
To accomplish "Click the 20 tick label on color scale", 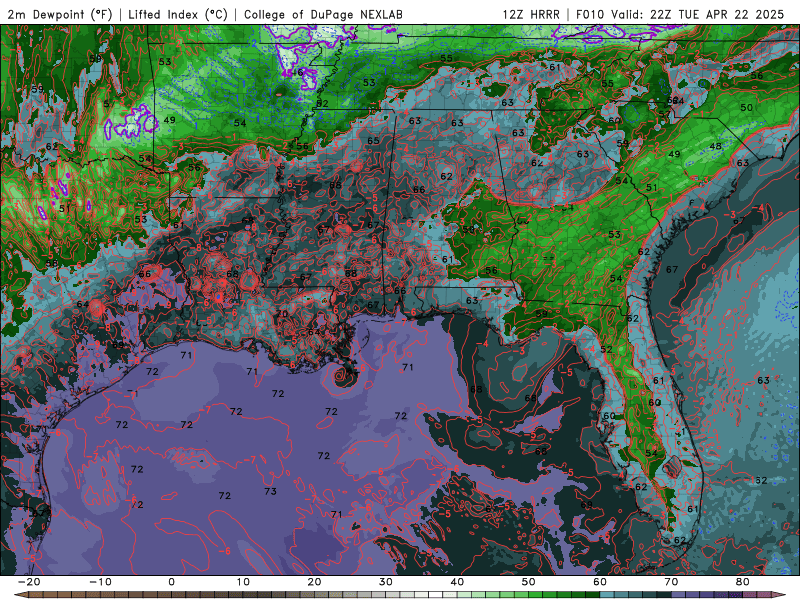I will click(x=314, y=582).
